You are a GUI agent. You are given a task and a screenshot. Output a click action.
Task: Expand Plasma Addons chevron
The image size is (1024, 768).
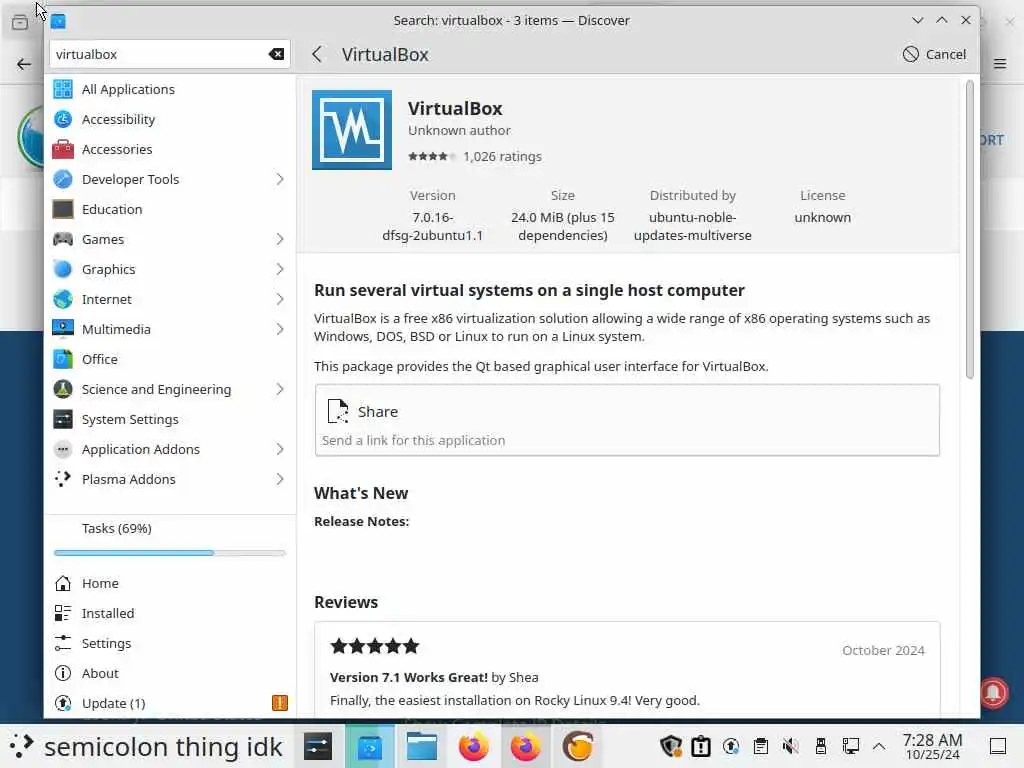pyautogui.click(x=280, y=480)
